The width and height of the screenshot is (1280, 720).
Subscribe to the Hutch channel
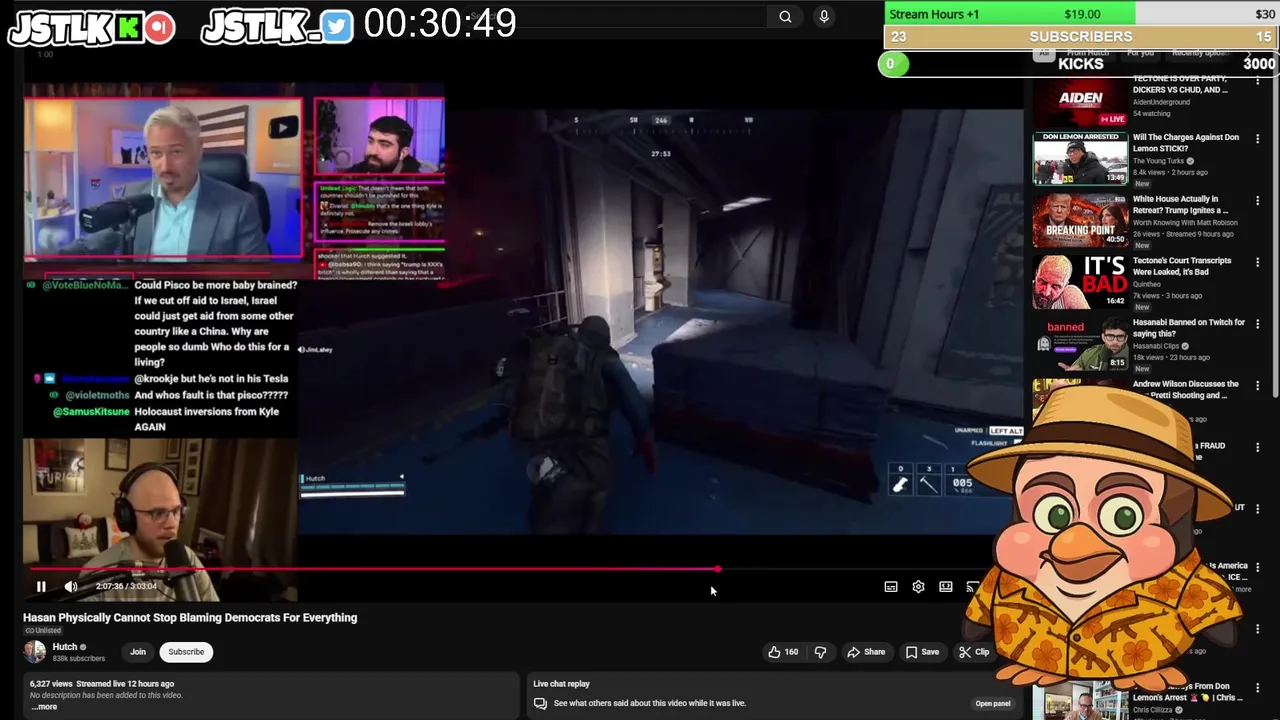pyautogui.click(x=186, y=652)
